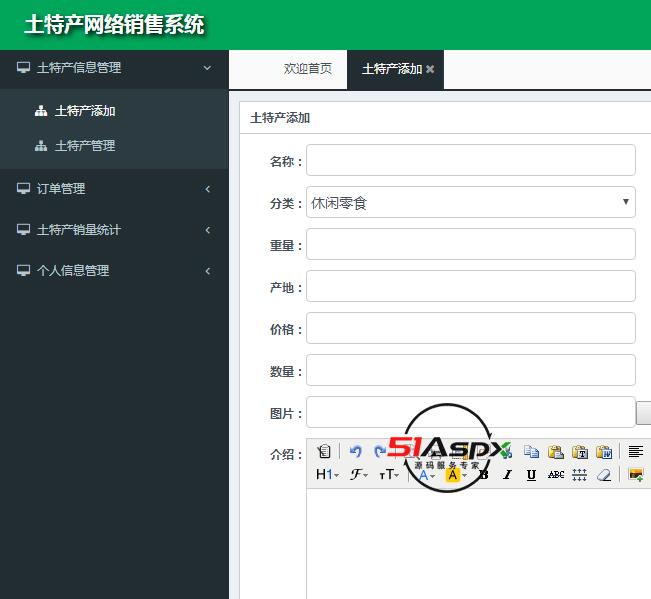This screenshot has height=599, width=651.
Task: Click the paste icon in editor toolbar
Action: (556, 451)
